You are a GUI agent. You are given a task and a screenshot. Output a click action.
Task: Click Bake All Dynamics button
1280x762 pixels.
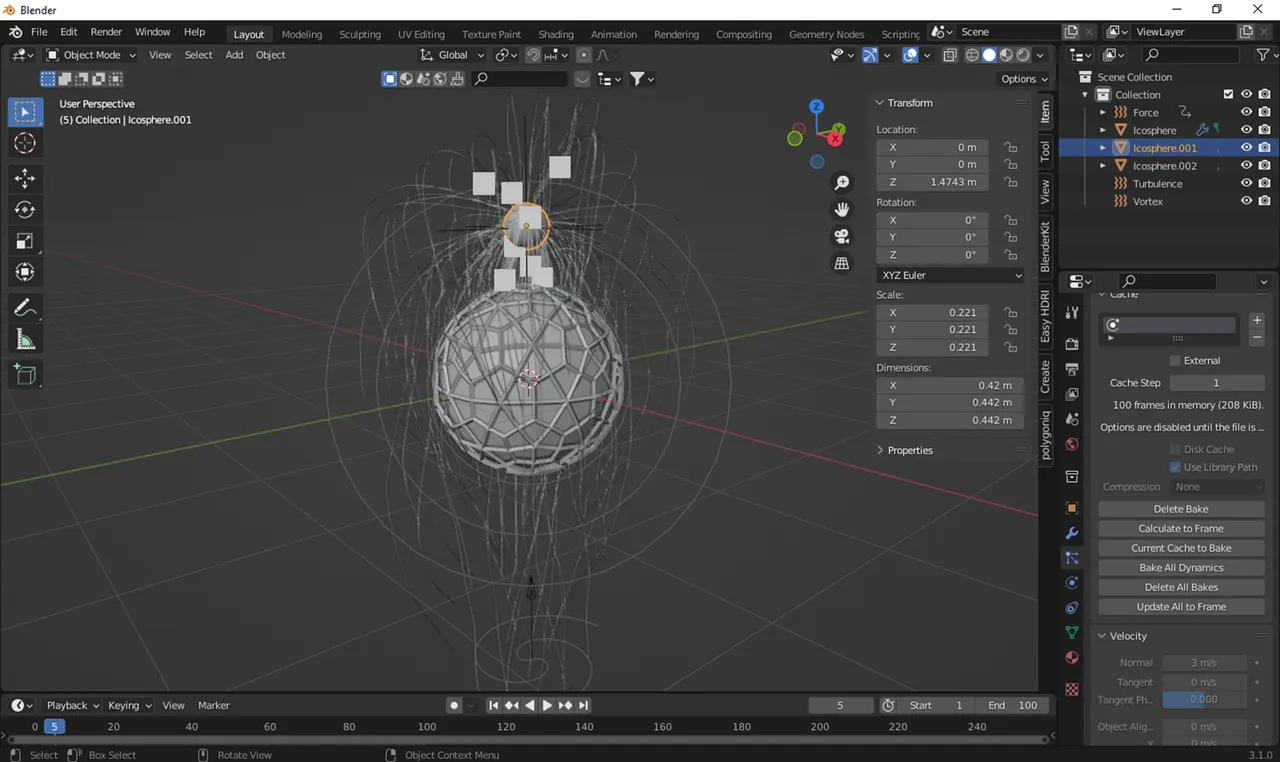coord(1181,567)
